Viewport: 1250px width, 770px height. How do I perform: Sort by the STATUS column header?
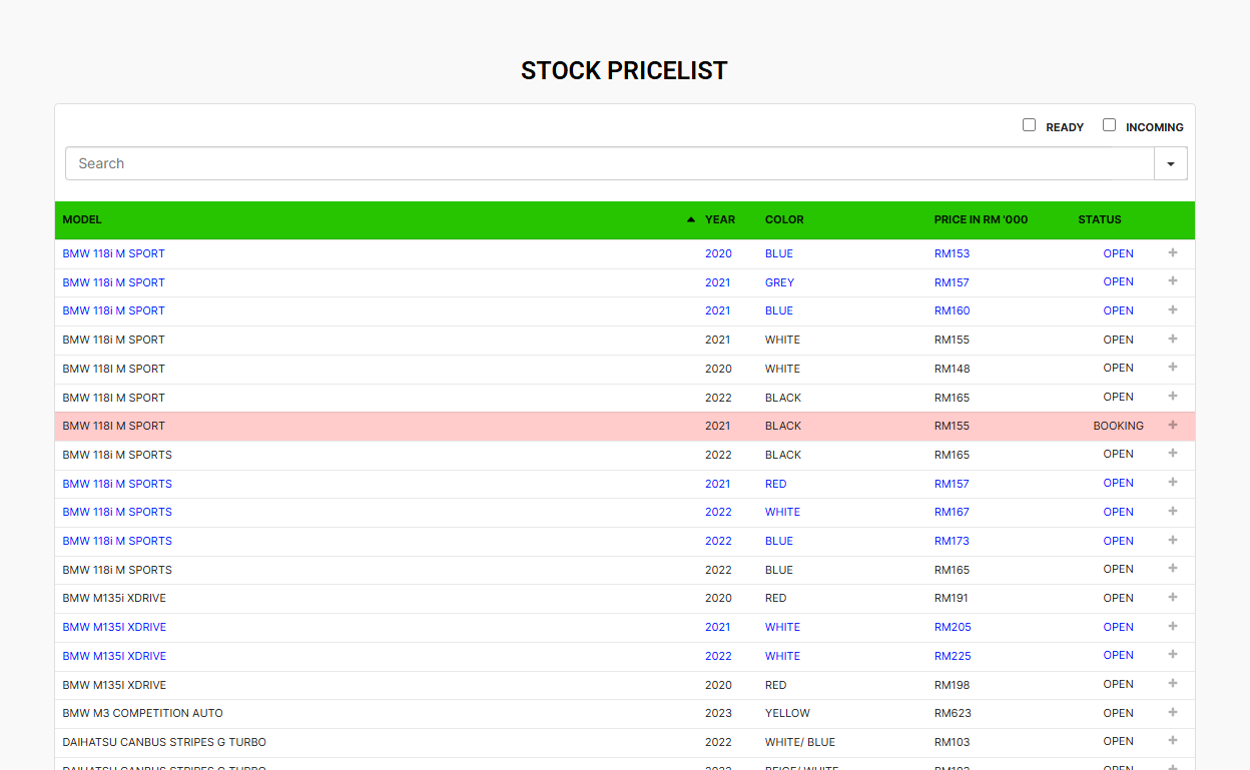click(x=1099, y=220)
